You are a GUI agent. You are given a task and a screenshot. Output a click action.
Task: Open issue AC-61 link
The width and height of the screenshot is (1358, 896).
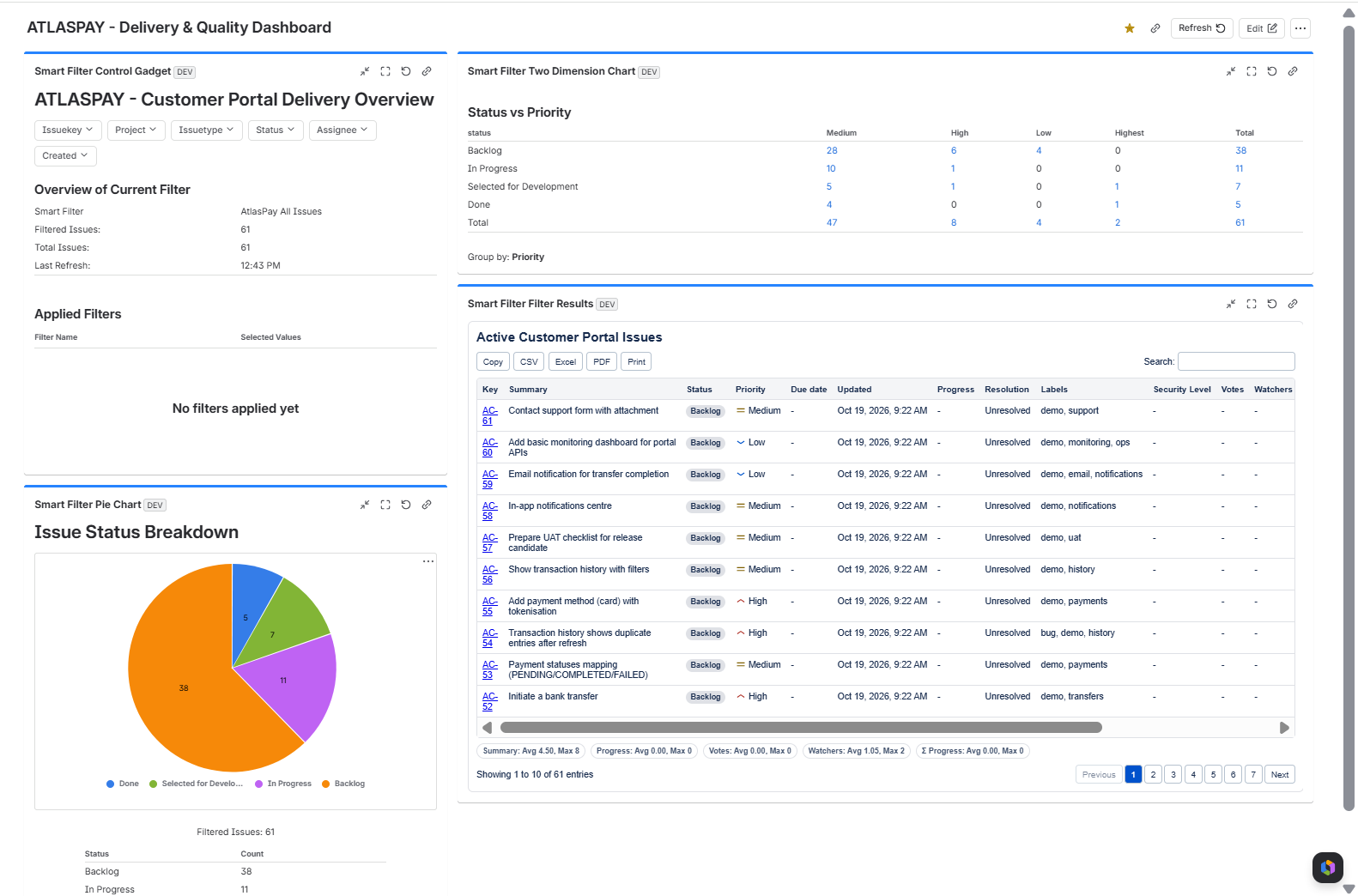(x=489, y=415)
